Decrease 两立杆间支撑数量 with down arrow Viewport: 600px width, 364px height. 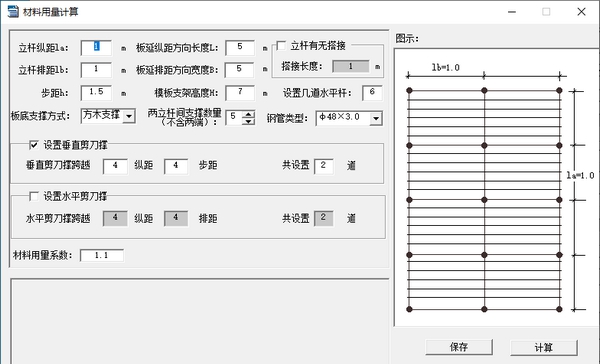[249, 121]
